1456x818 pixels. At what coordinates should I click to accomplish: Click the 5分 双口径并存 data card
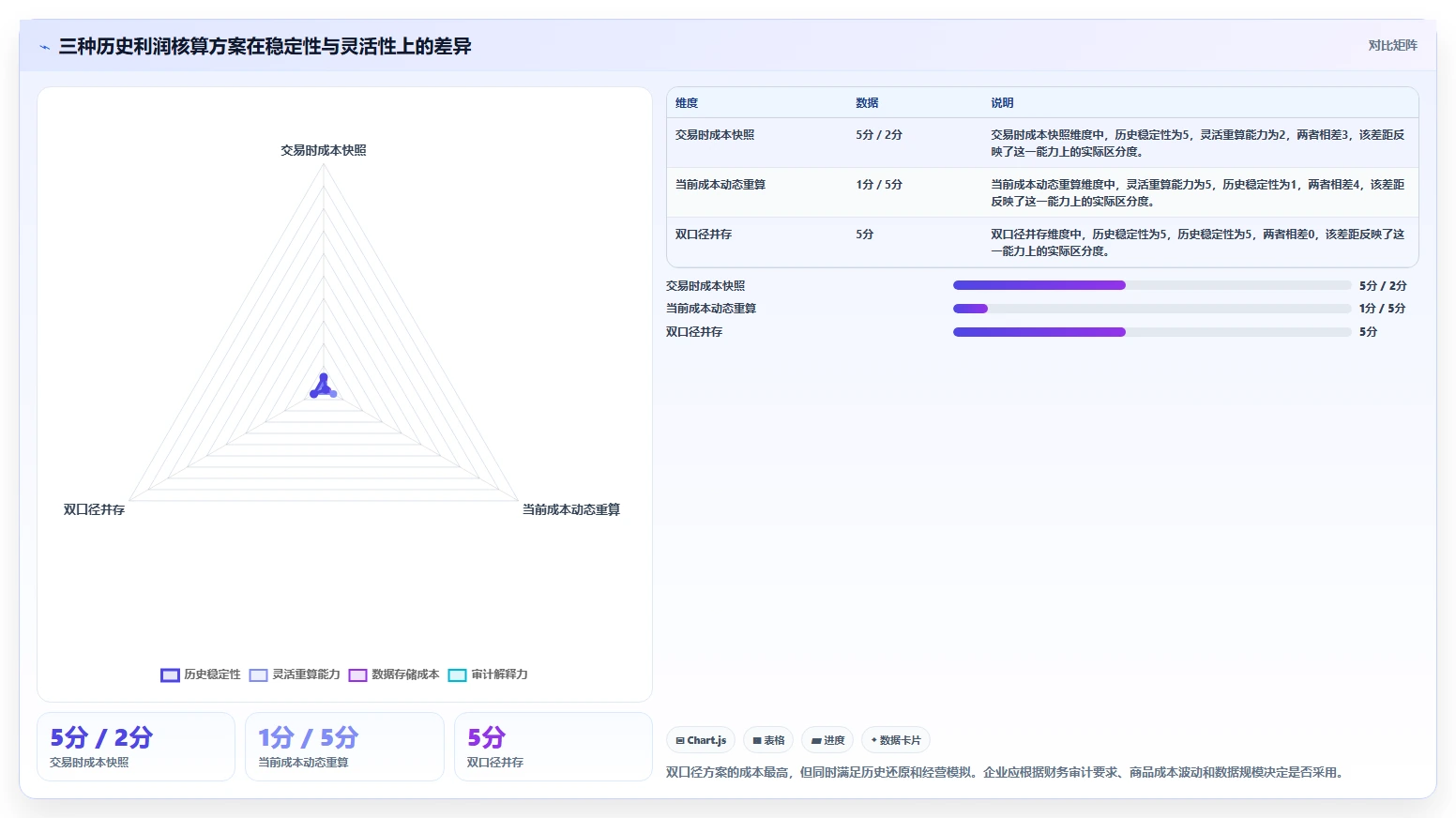pyautogui.click(x=554, y=747)
